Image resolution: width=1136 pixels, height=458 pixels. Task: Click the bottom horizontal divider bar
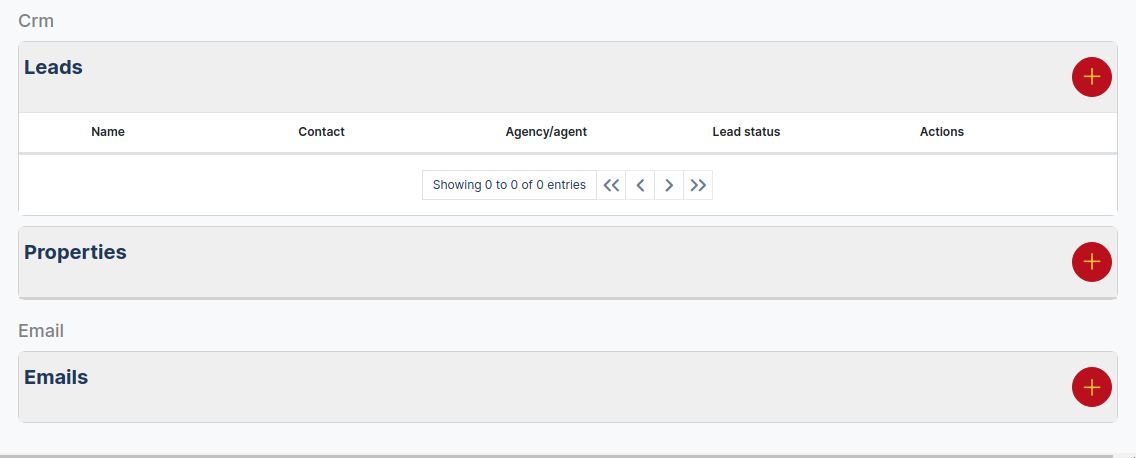pos(567,456)
